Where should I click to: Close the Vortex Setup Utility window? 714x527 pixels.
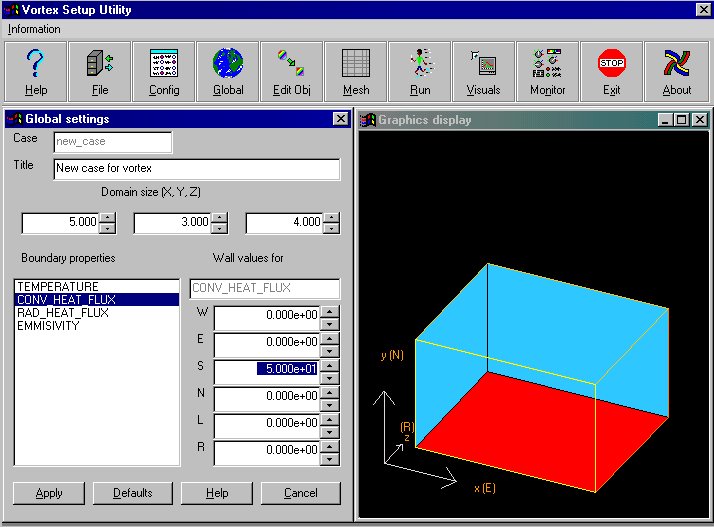(704, 9)
